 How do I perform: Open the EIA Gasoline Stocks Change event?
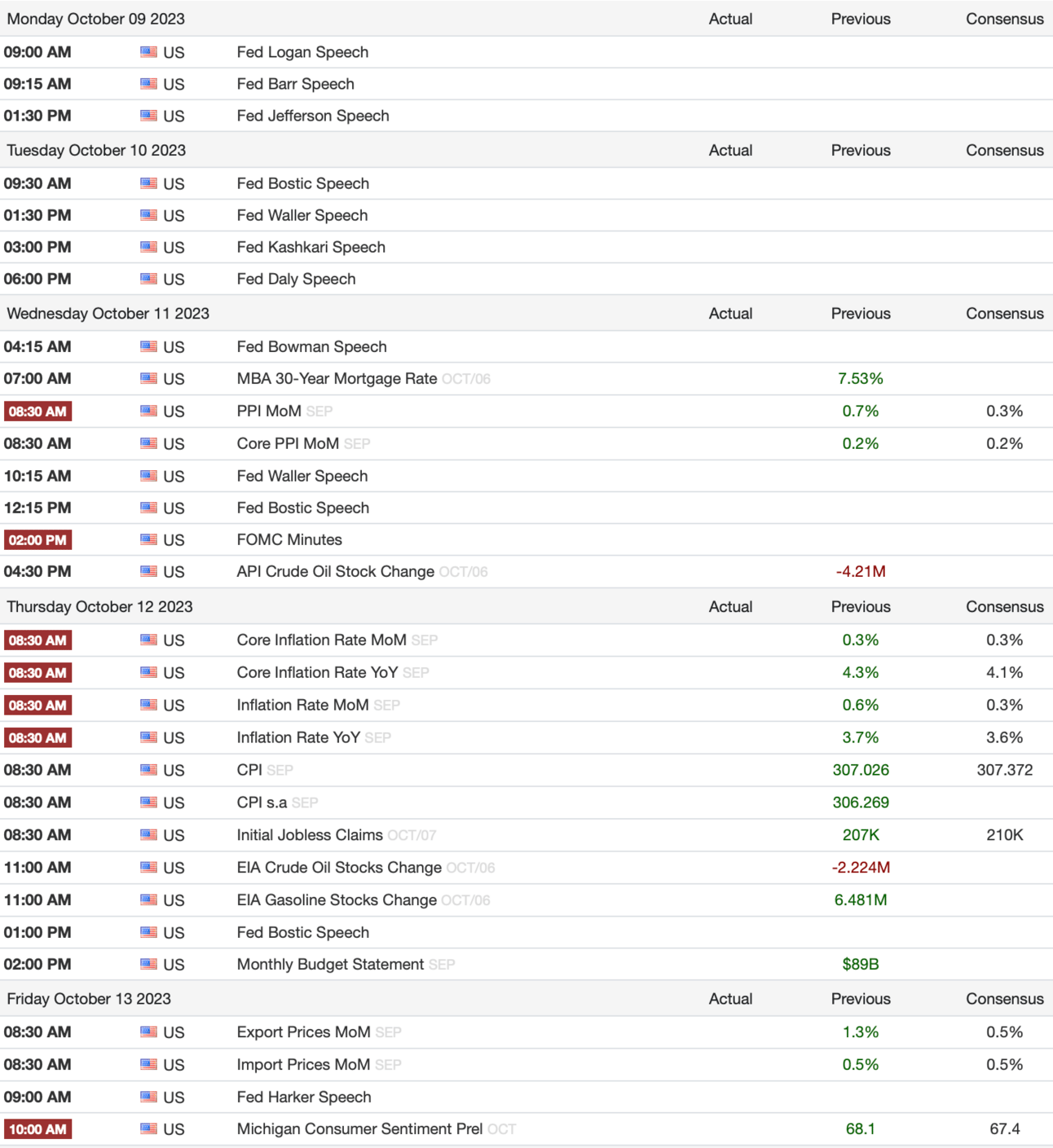click(x=337, y=899)
